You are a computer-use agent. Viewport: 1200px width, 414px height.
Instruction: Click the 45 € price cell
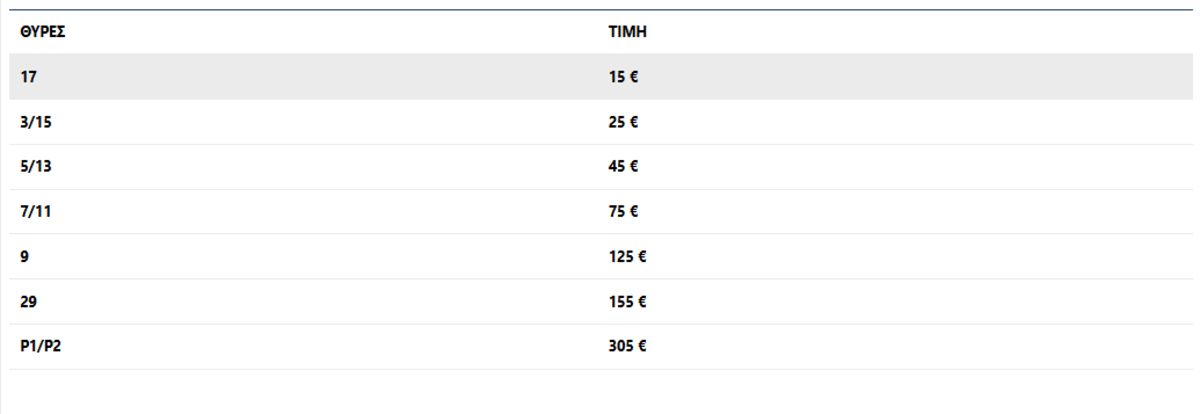pos(623,167)
